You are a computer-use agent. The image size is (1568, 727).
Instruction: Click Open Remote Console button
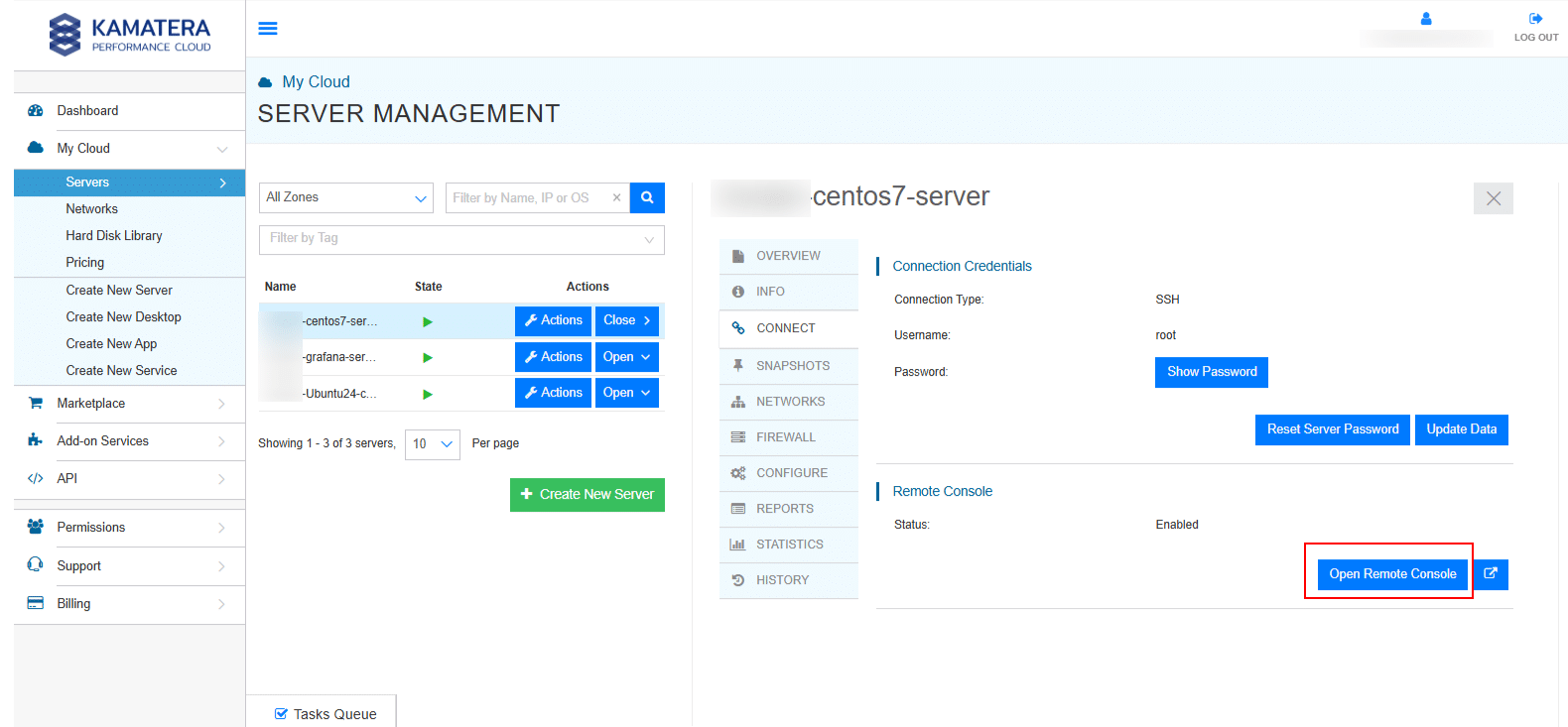[x=1392, y=574]
